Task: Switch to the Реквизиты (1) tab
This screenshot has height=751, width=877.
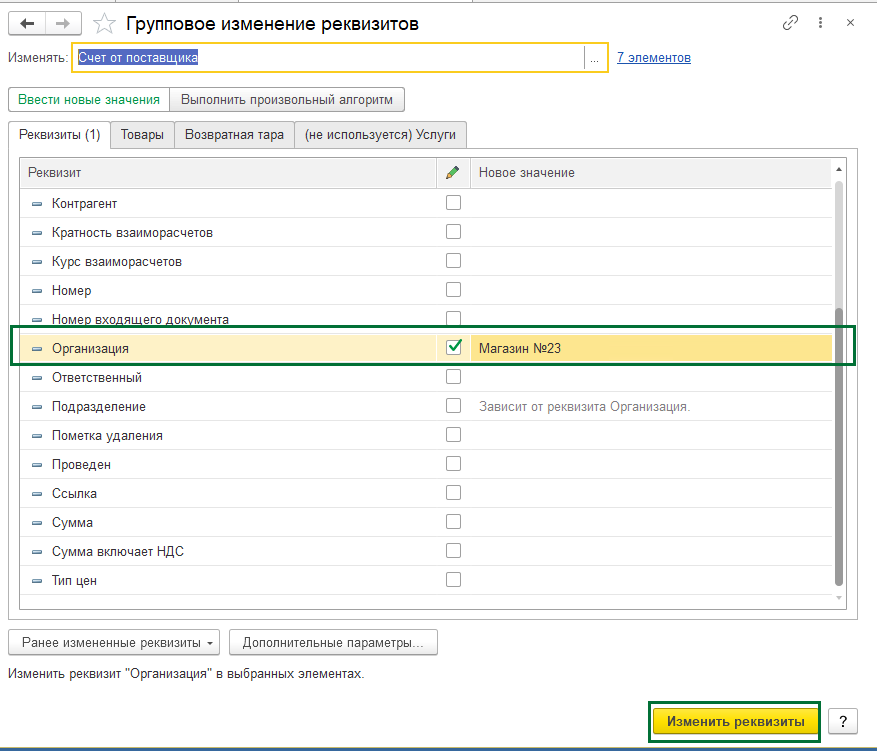Action: tap(59, 135)
